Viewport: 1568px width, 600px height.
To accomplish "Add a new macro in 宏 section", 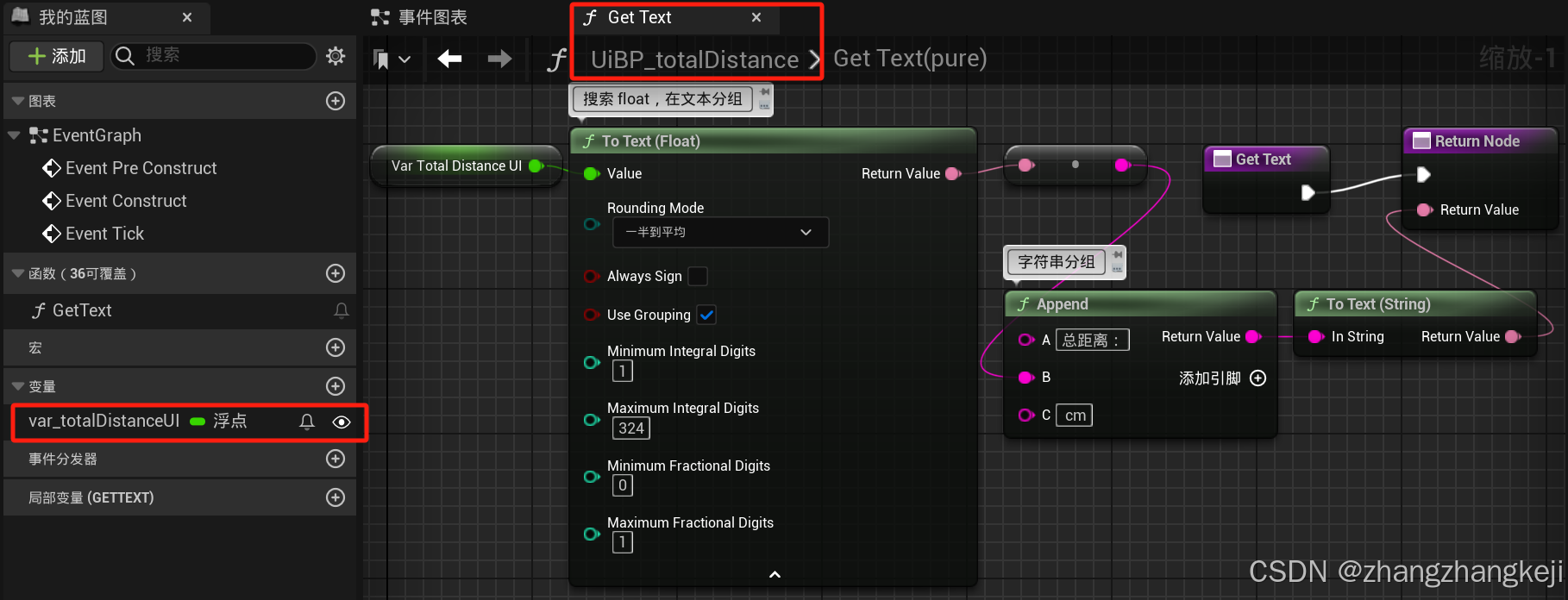I will tap(336, 347).
